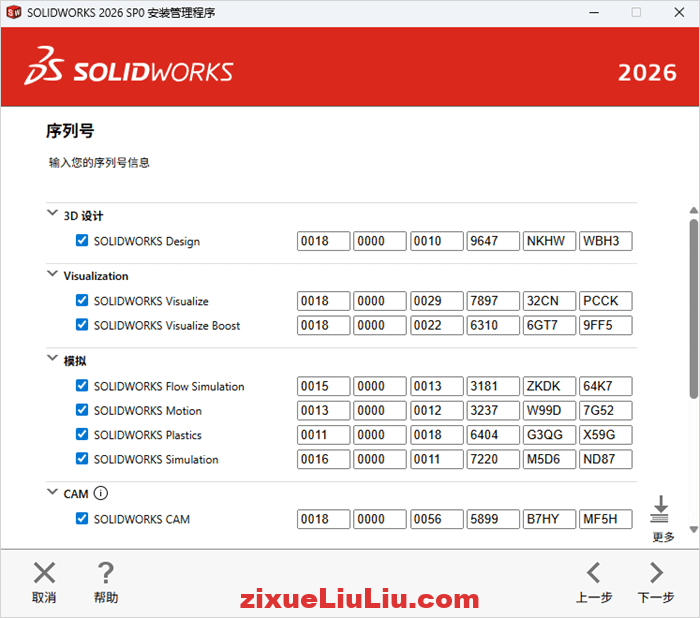
Task: Click Design serial field WBH3
Action: [x=606, y=241]
